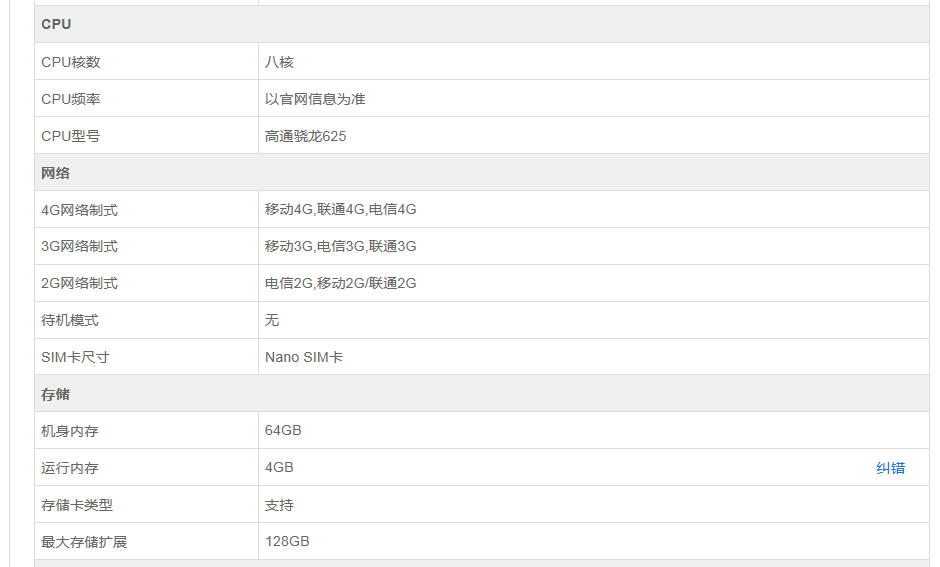Click the CPU核数 label cell
The height and width of the screenshot is (567, 940).
pos(146,62)
